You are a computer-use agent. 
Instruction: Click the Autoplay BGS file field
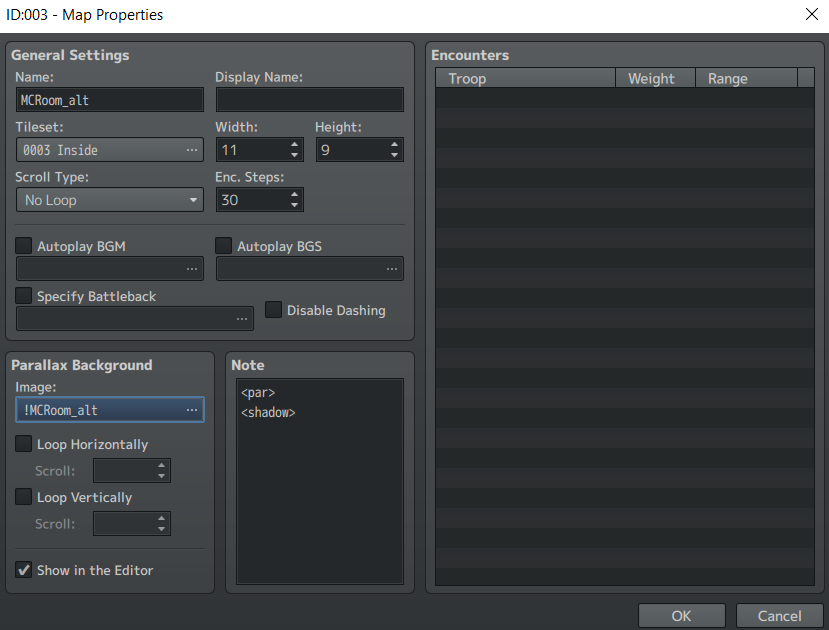310,269
